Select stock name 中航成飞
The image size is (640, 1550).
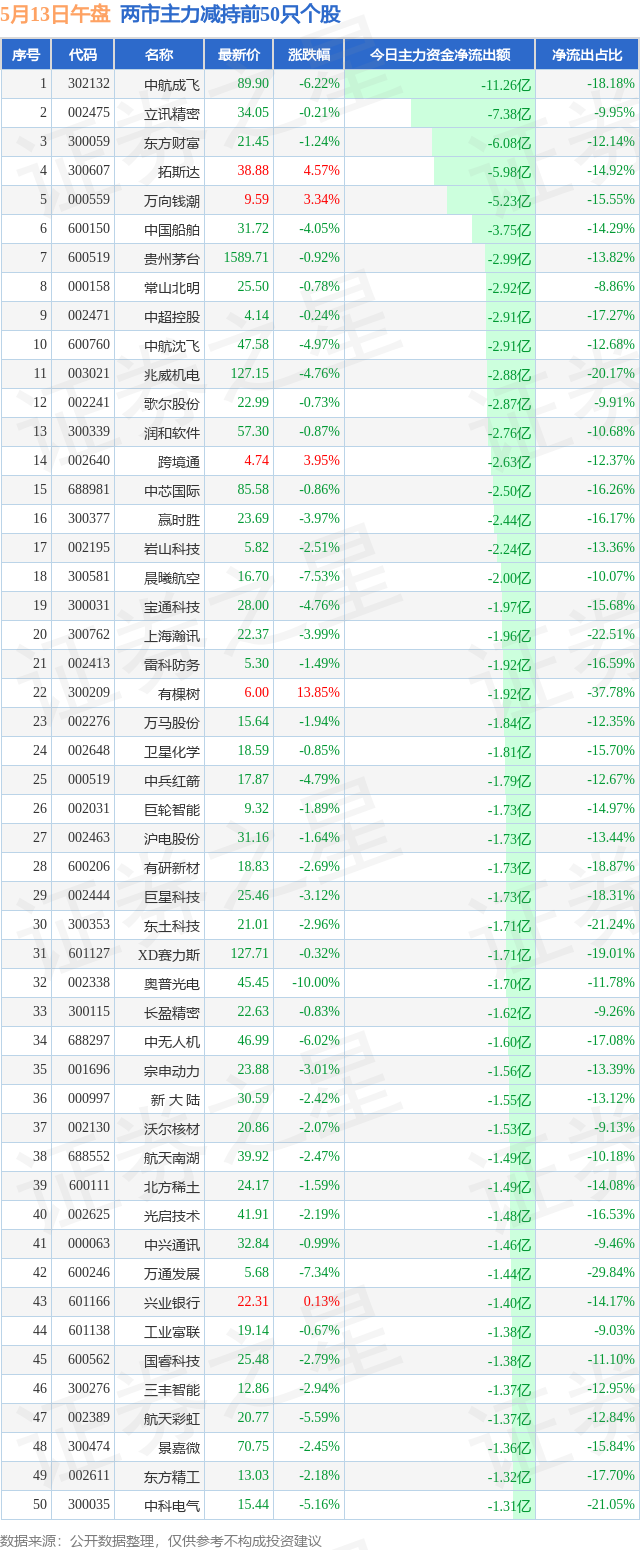click(x=172, y=84)
